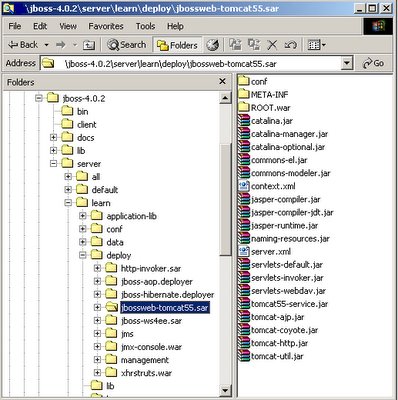The image size is (398, 400).
Task: Click the Up folder toolbar icon
Action: (89, 45)
